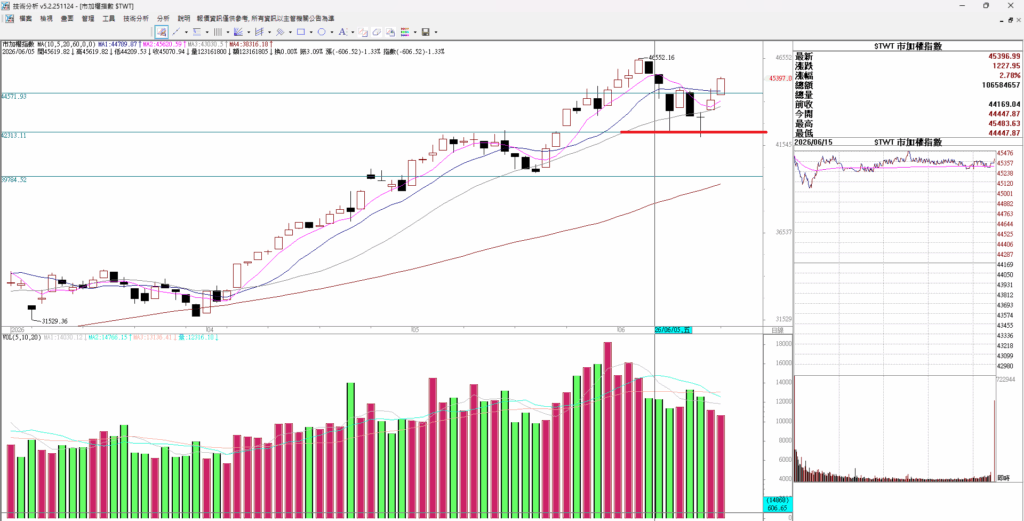Open the save icon dropdown arrow
The image size is (1024, 521).
436,32
